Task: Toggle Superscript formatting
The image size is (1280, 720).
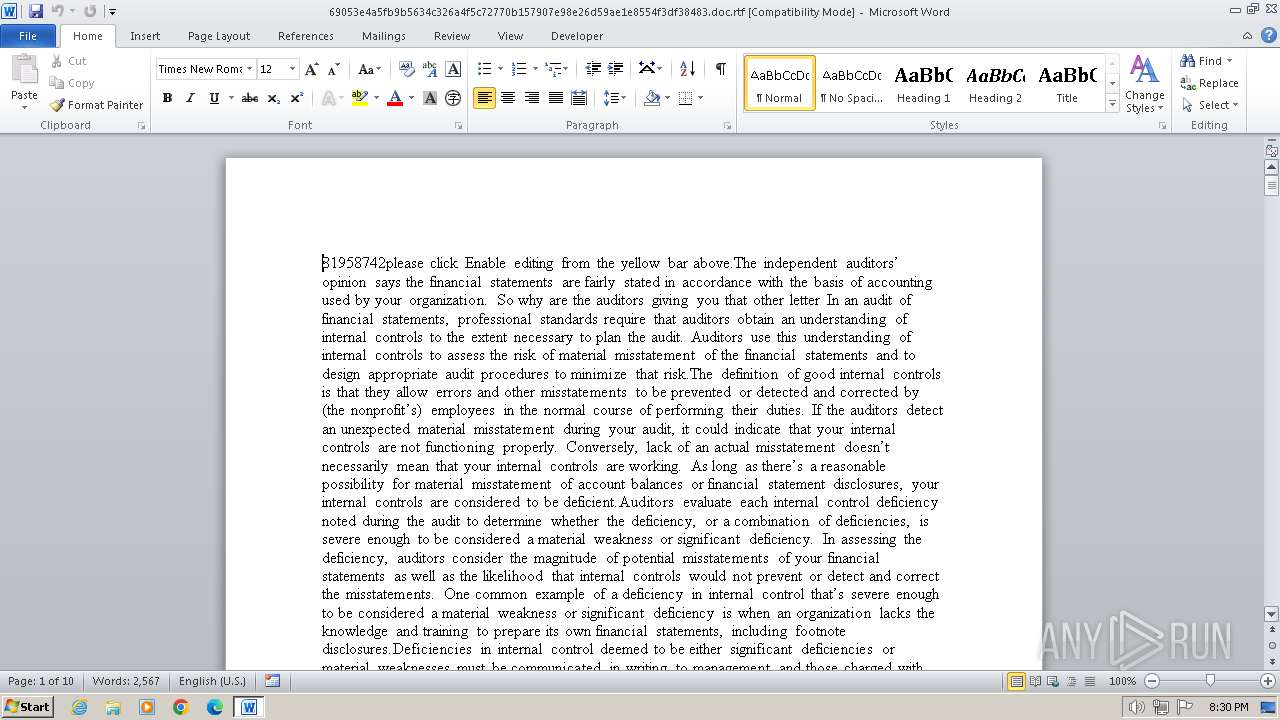Action: 297,98
